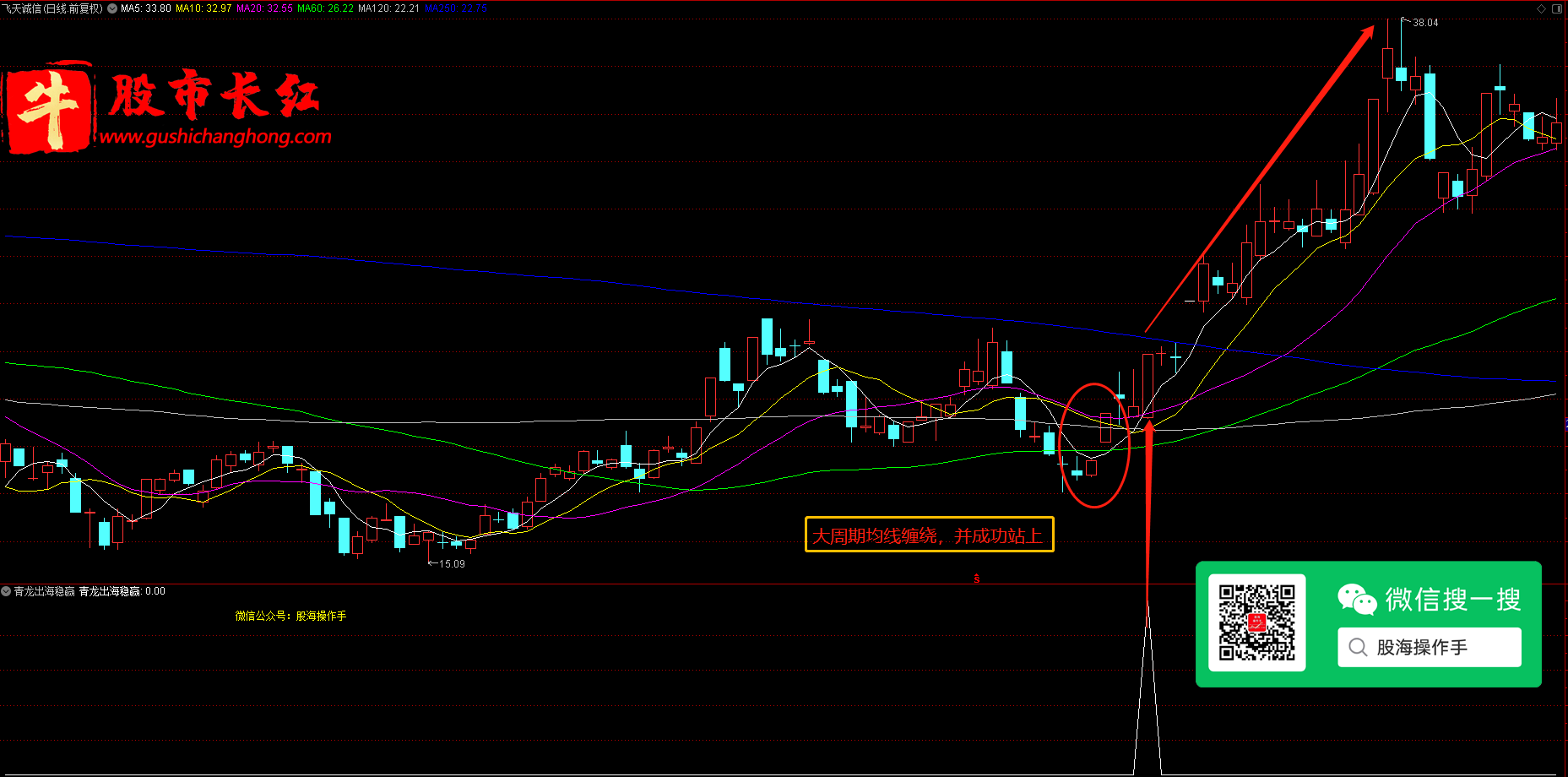Click the 15.09 low price marker
1568x777 pixels.
click(452, 564)
